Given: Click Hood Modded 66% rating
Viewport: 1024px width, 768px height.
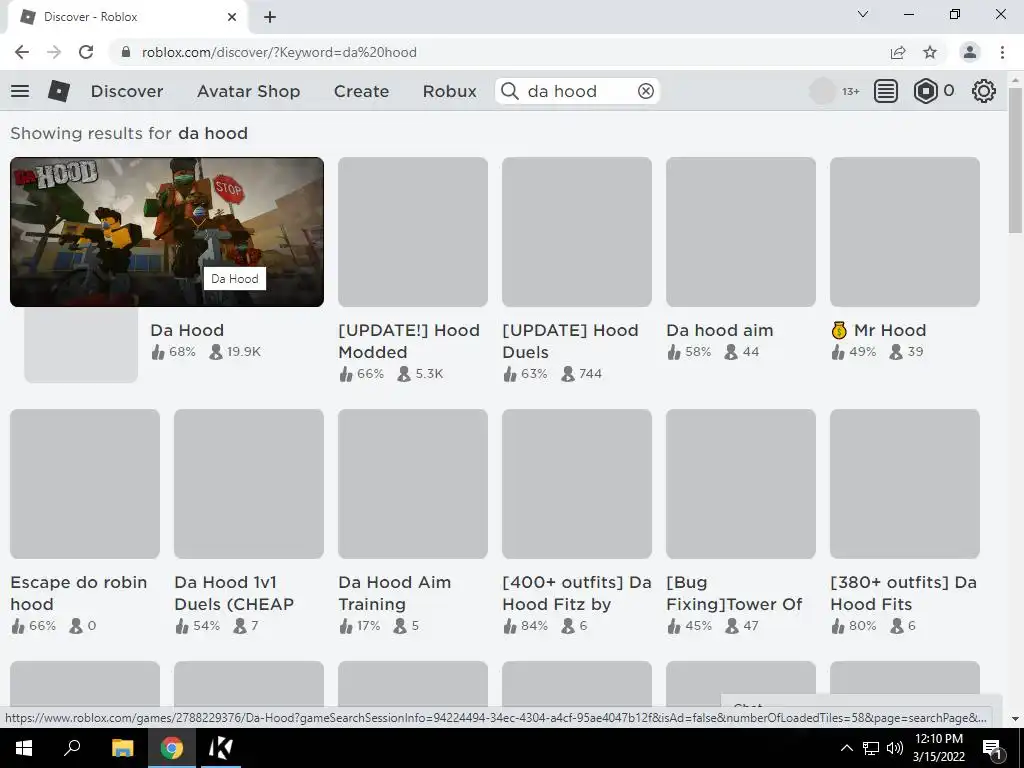Looking at the screenshot, I should [x=361, y=374].
